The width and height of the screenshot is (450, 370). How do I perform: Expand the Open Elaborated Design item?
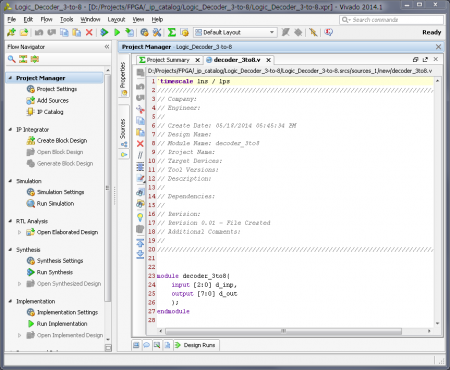click(x=19, y=232)
